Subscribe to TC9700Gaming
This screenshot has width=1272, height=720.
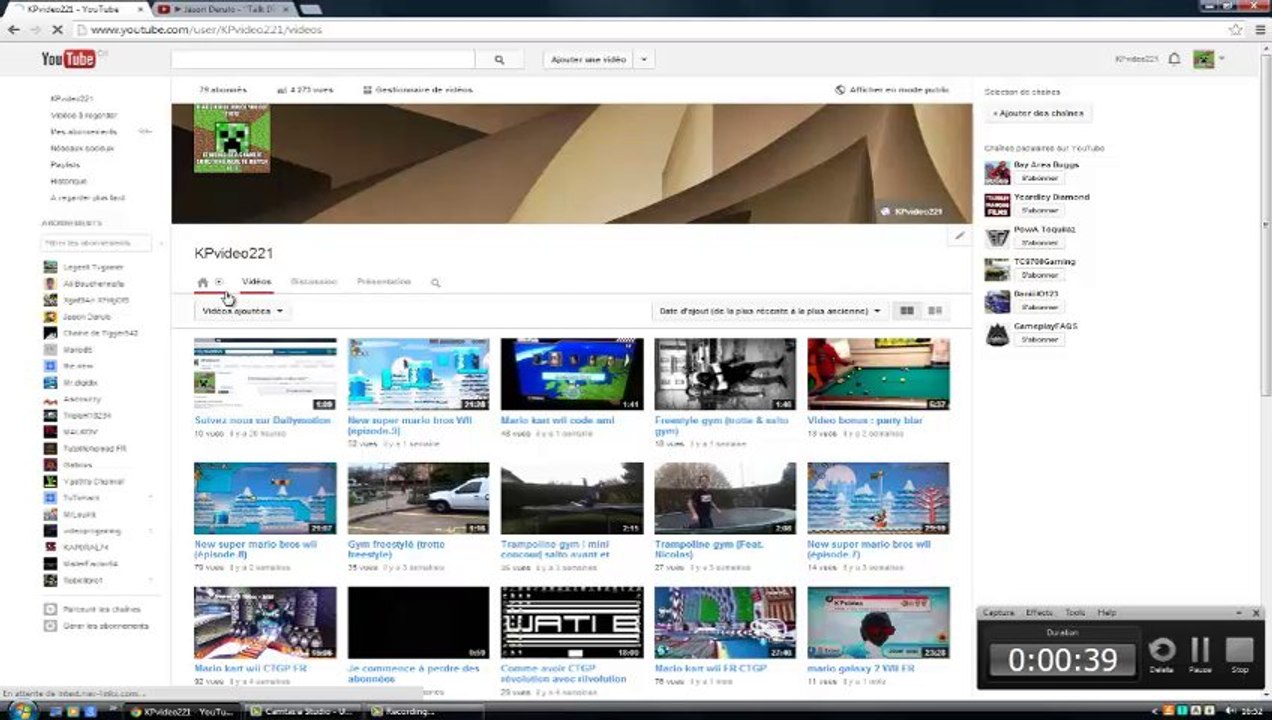[1040, 275]
